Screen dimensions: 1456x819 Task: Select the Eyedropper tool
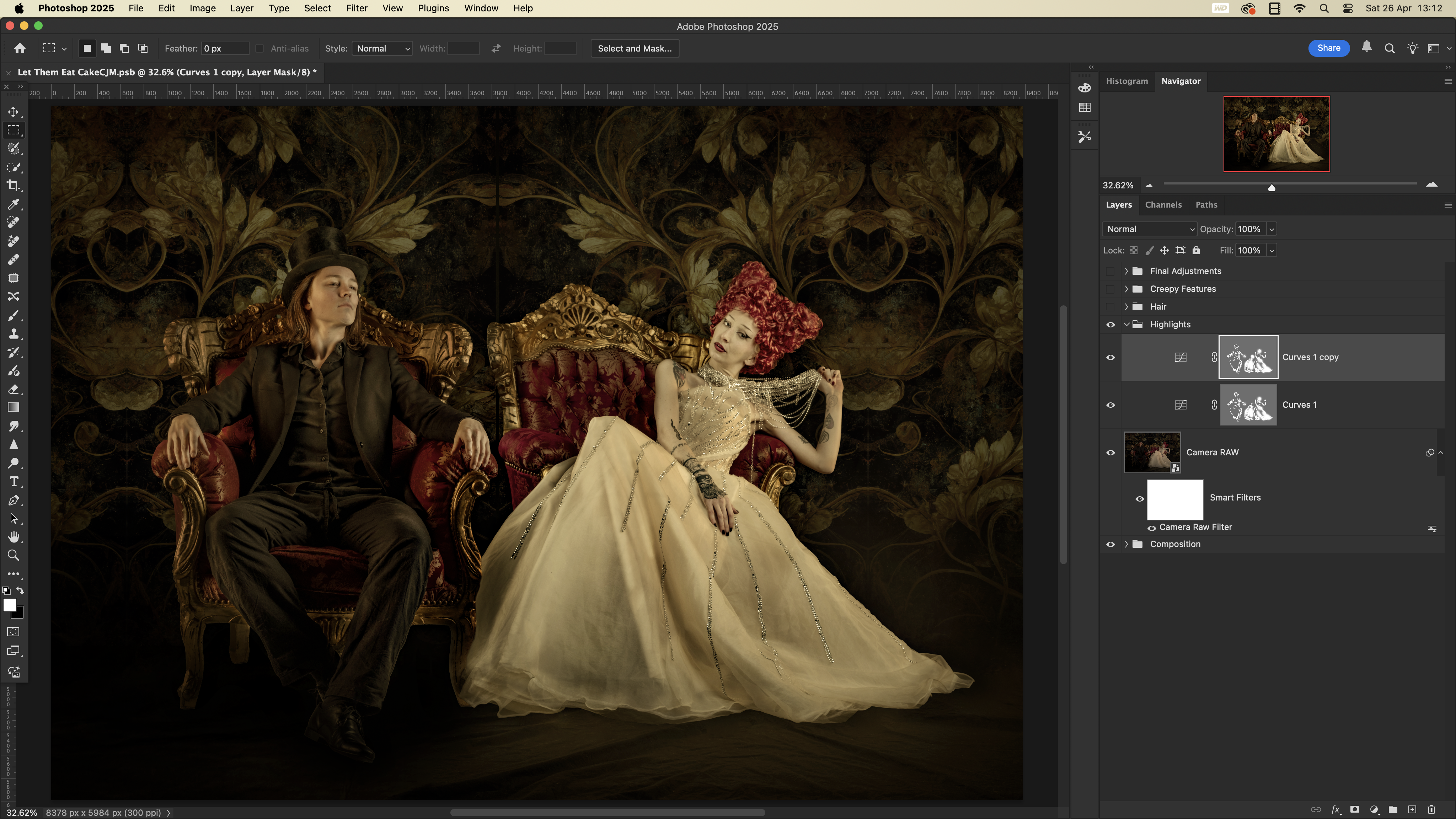[x=14, y=204]
